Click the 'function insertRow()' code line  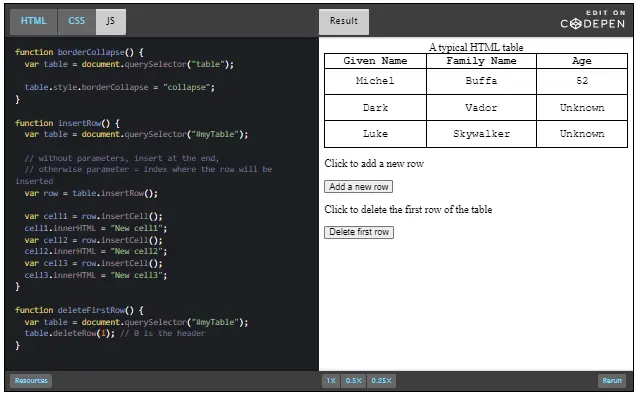pyautogui.click(x=67, y=123)
